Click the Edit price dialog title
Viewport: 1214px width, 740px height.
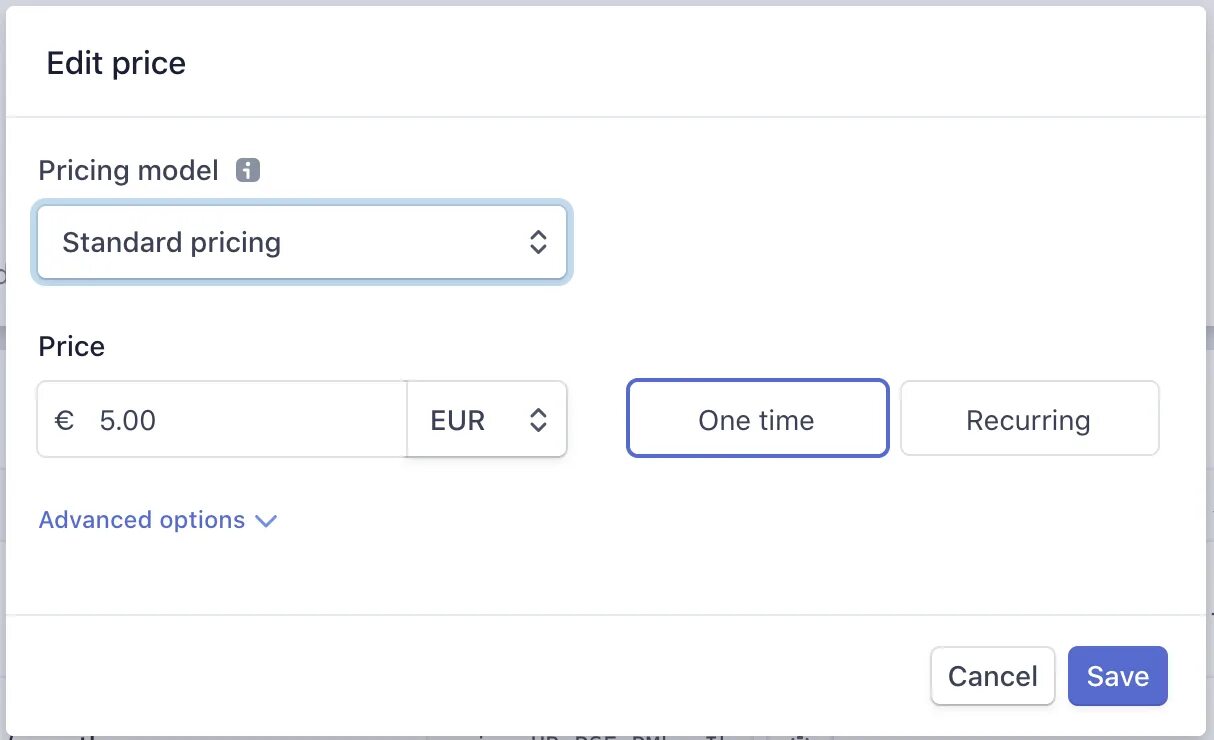pos(116,63)
